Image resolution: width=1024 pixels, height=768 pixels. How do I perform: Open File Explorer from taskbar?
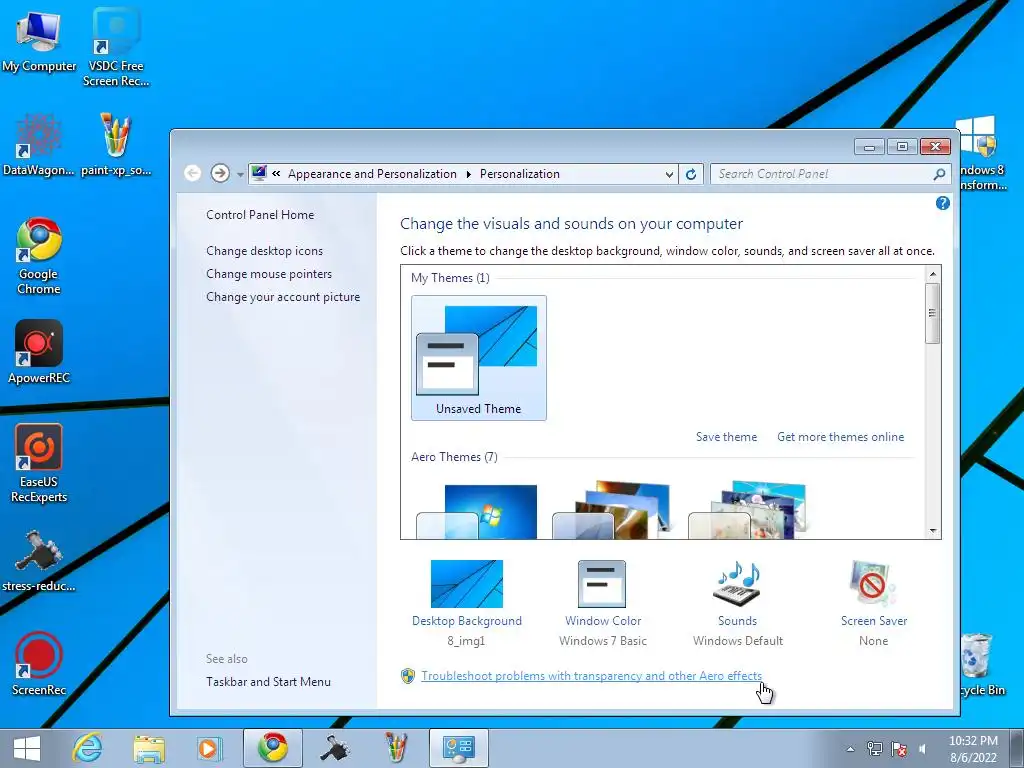[149, 748]
